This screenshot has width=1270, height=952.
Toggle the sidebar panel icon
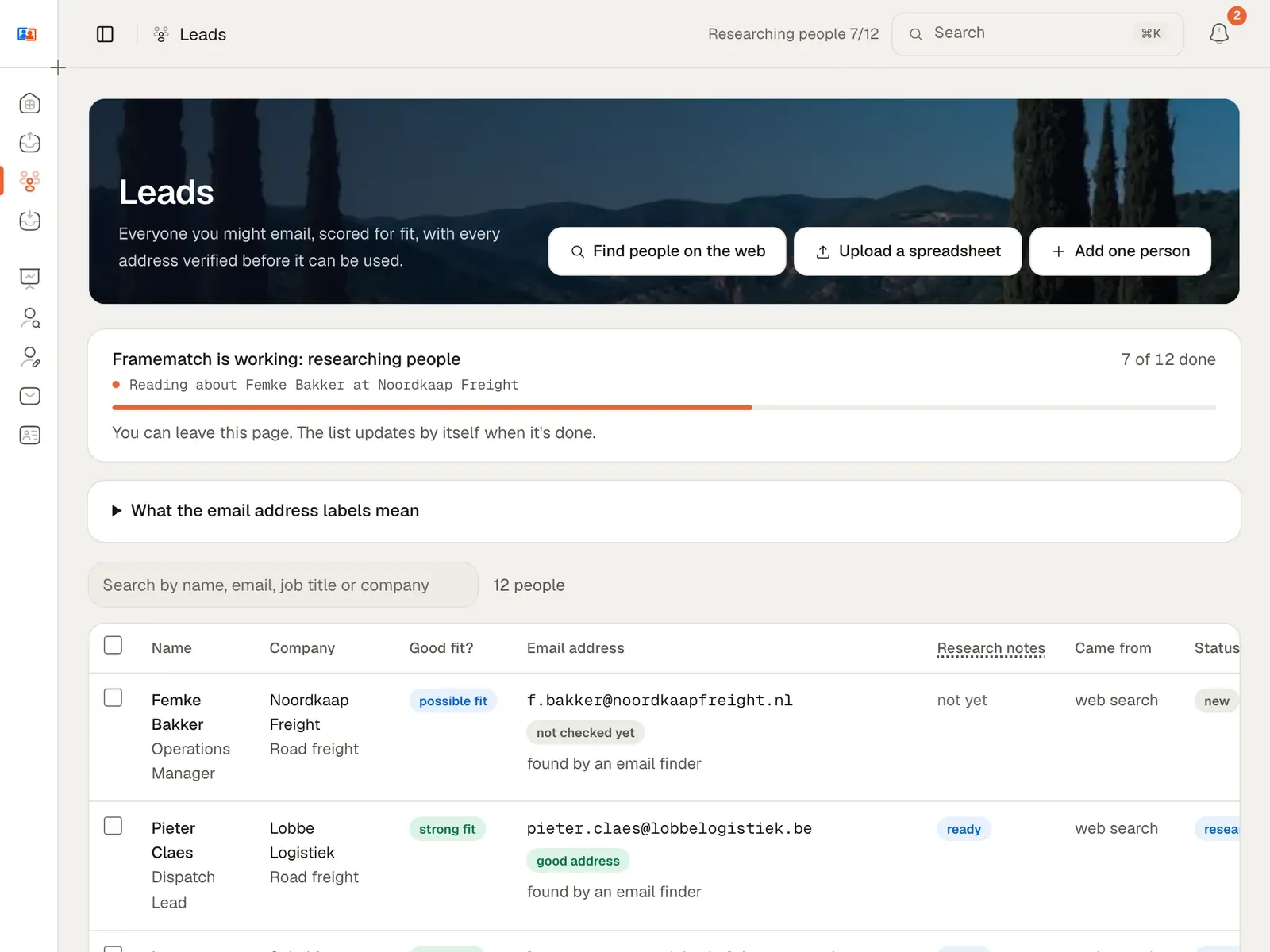(x=105, y=34)
